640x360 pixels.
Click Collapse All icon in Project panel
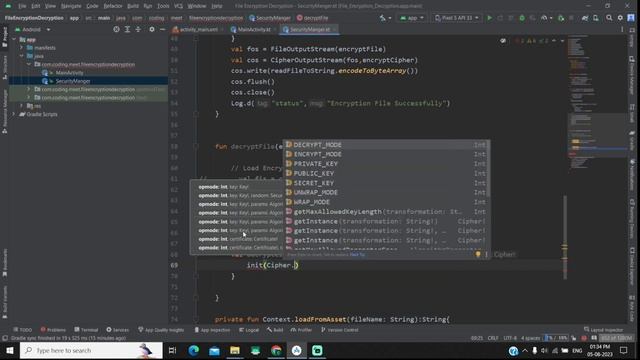pyautogui.click(x=138, y=29)
